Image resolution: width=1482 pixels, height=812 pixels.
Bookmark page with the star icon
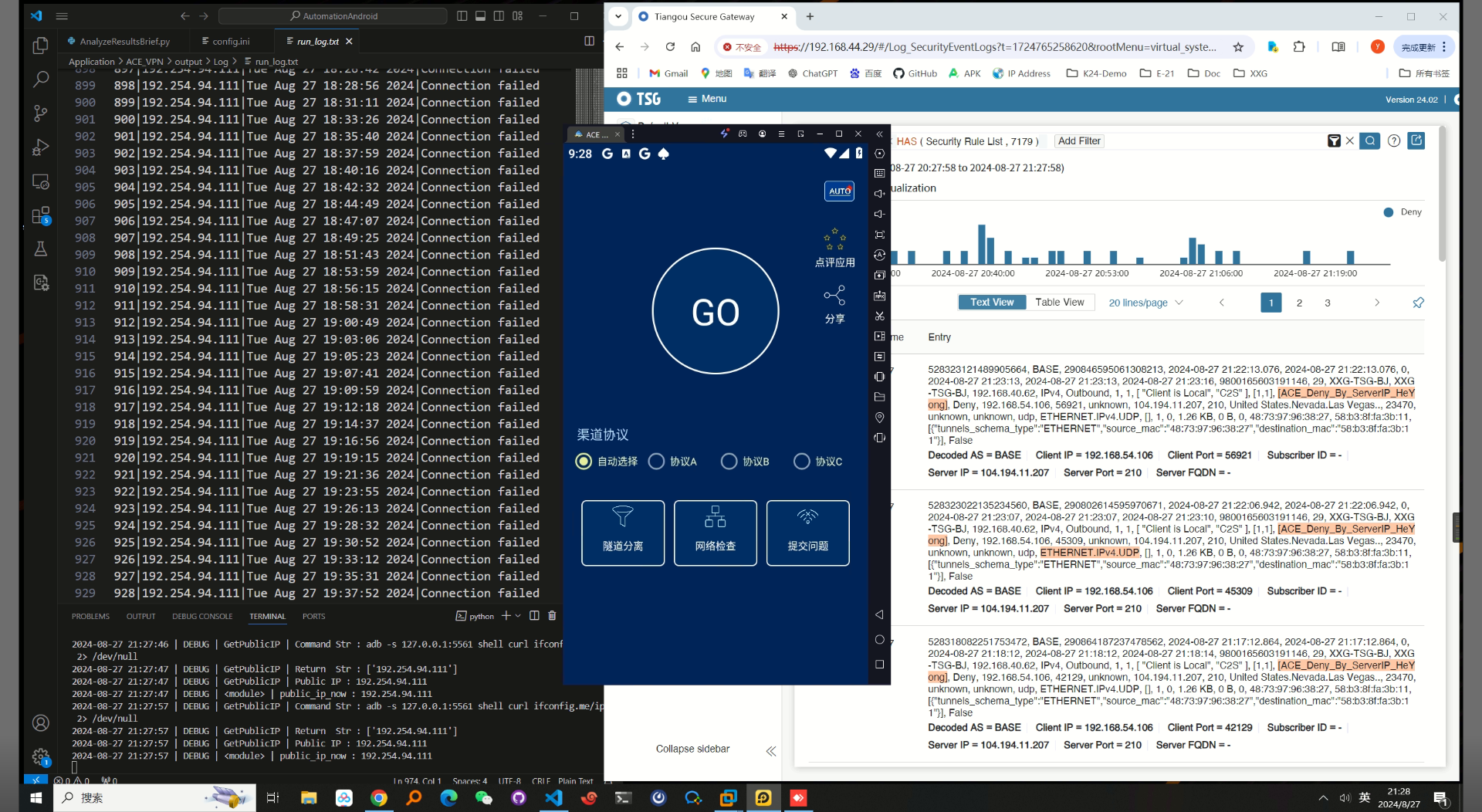(1238, 47)
